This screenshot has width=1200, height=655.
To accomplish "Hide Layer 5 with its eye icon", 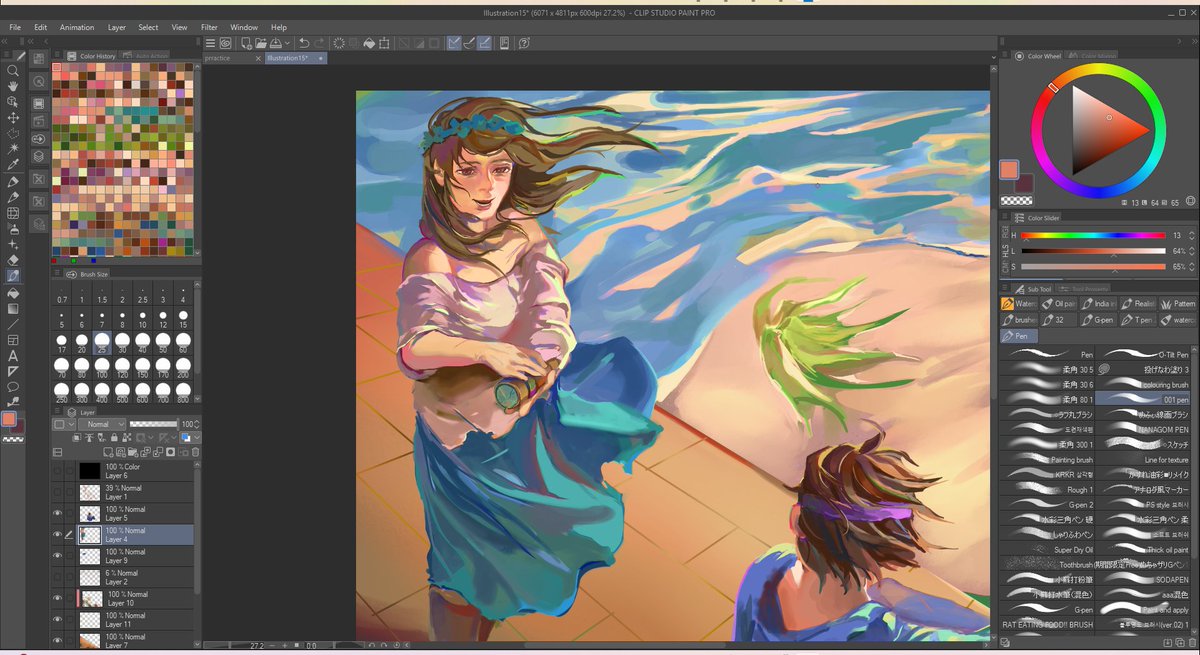I will point(57,513).
